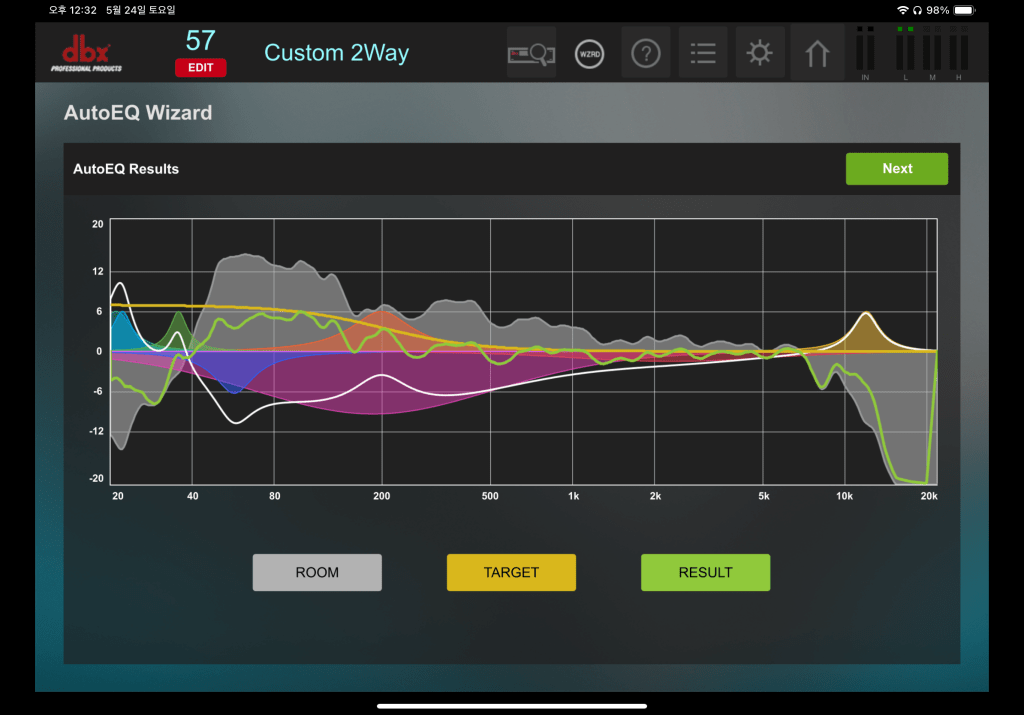Open the device search icon
Image resolution: width=1024 pixels, height=715 pixels.
531,53
